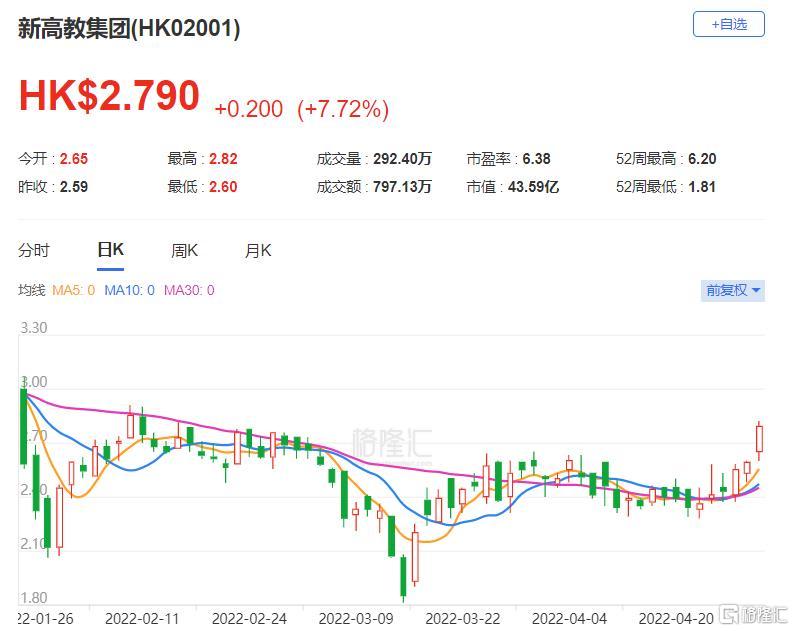Click the 格隆汇 watermark in chart center

[386, 440]
